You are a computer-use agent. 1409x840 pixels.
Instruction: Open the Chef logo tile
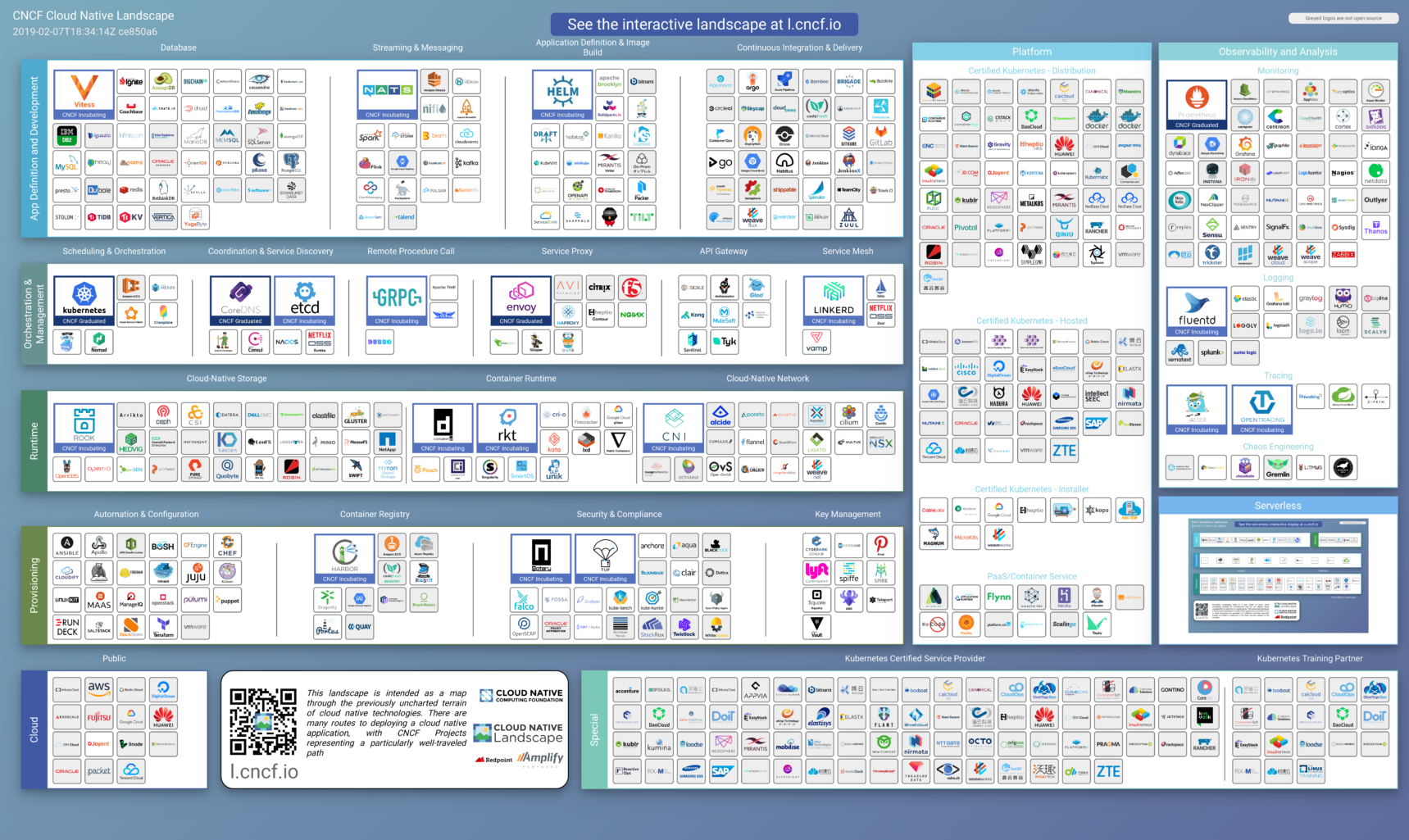point(228,546)
